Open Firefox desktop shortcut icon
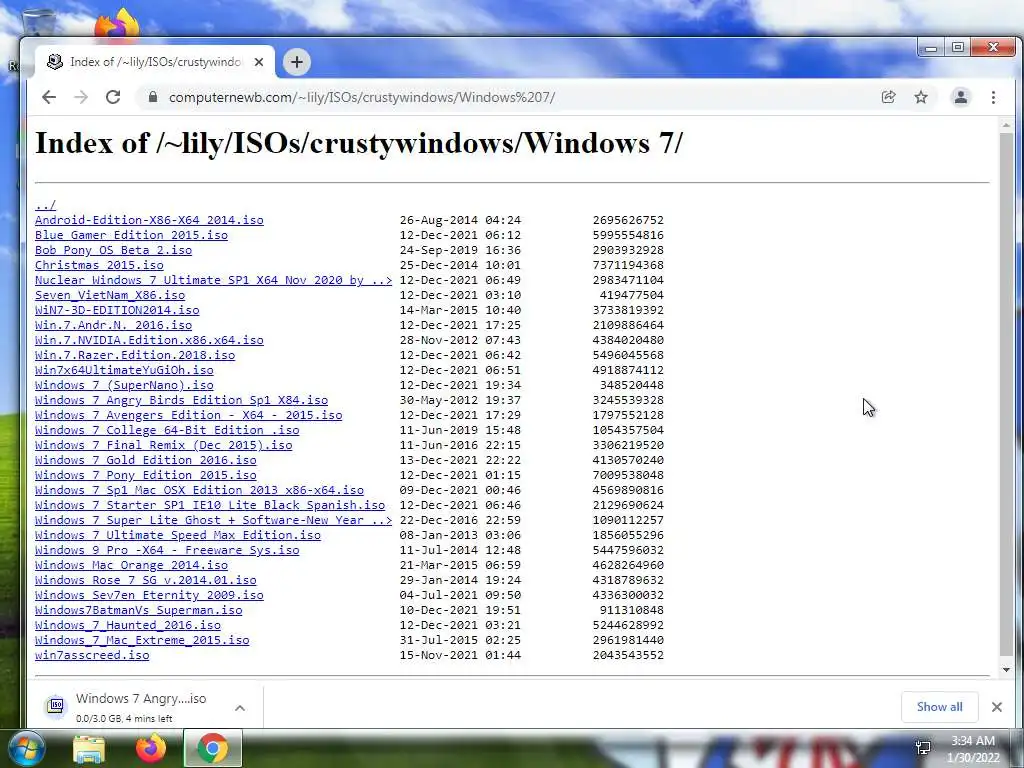Viewport: 1024px width, 768px height. click(x=118, y=24)
